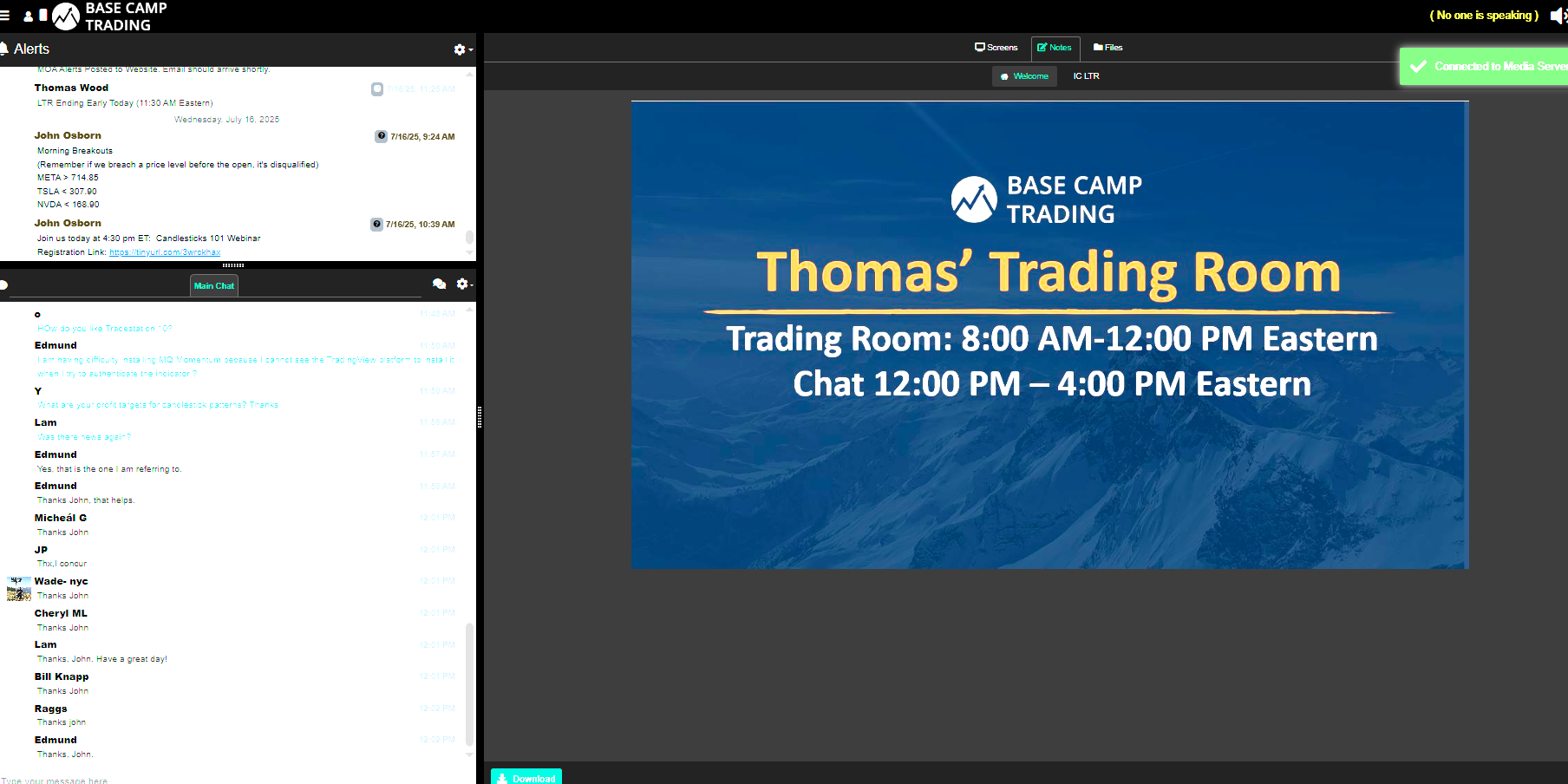Click into the chat message input field
Image resolution: width=1568 pixels, height=784 pixels.
tap(234, 779)
